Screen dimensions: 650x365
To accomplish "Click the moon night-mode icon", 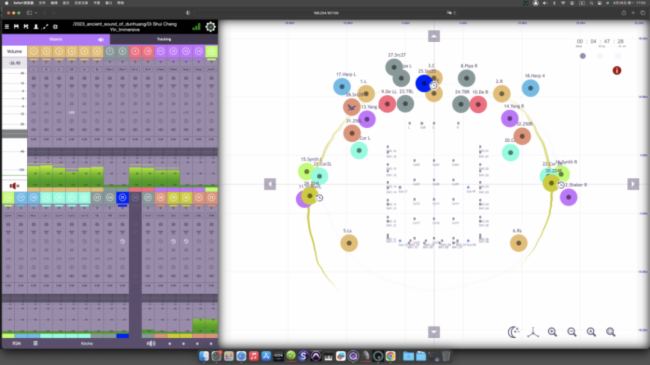I will [514, 332].
